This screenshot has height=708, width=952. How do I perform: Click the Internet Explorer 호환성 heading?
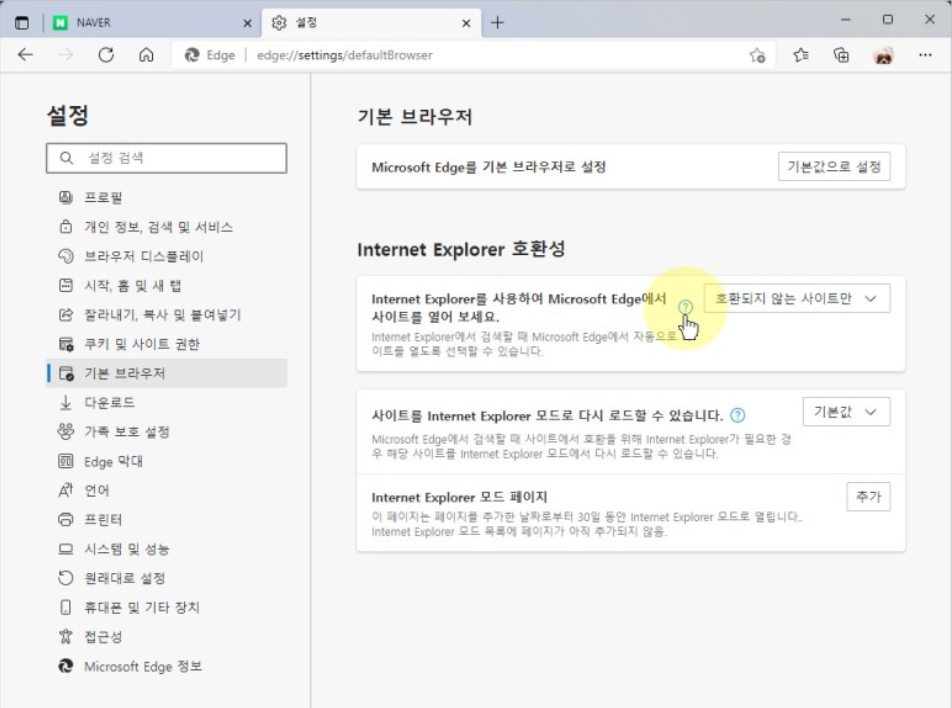(x=461, y=249)
